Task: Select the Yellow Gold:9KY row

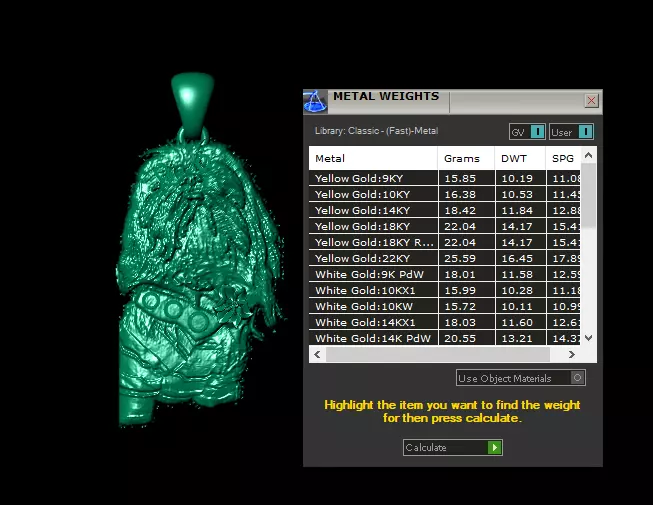Action: coord(444,178)
